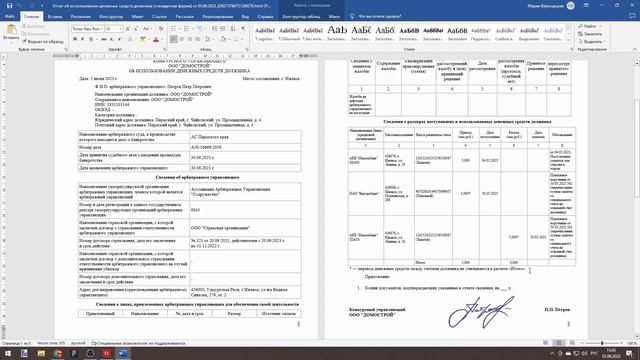Click Decrease Indent icon
640x360 pixels.
[214, 29]
